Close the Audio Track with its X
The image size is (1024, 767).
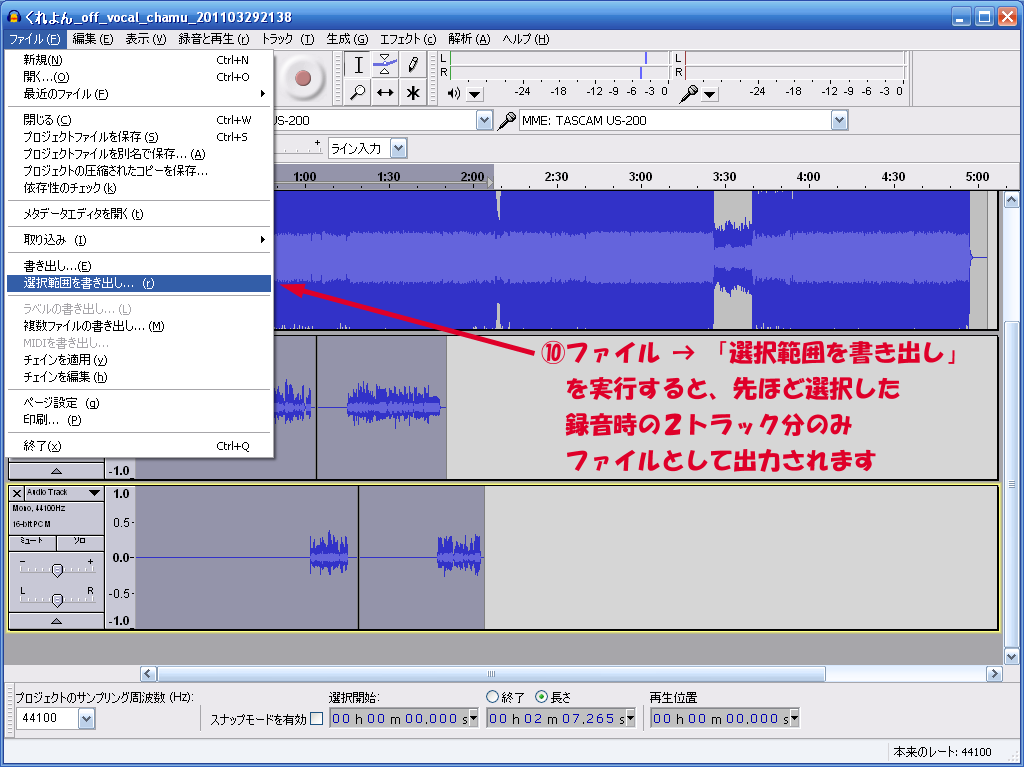[17, 493]
